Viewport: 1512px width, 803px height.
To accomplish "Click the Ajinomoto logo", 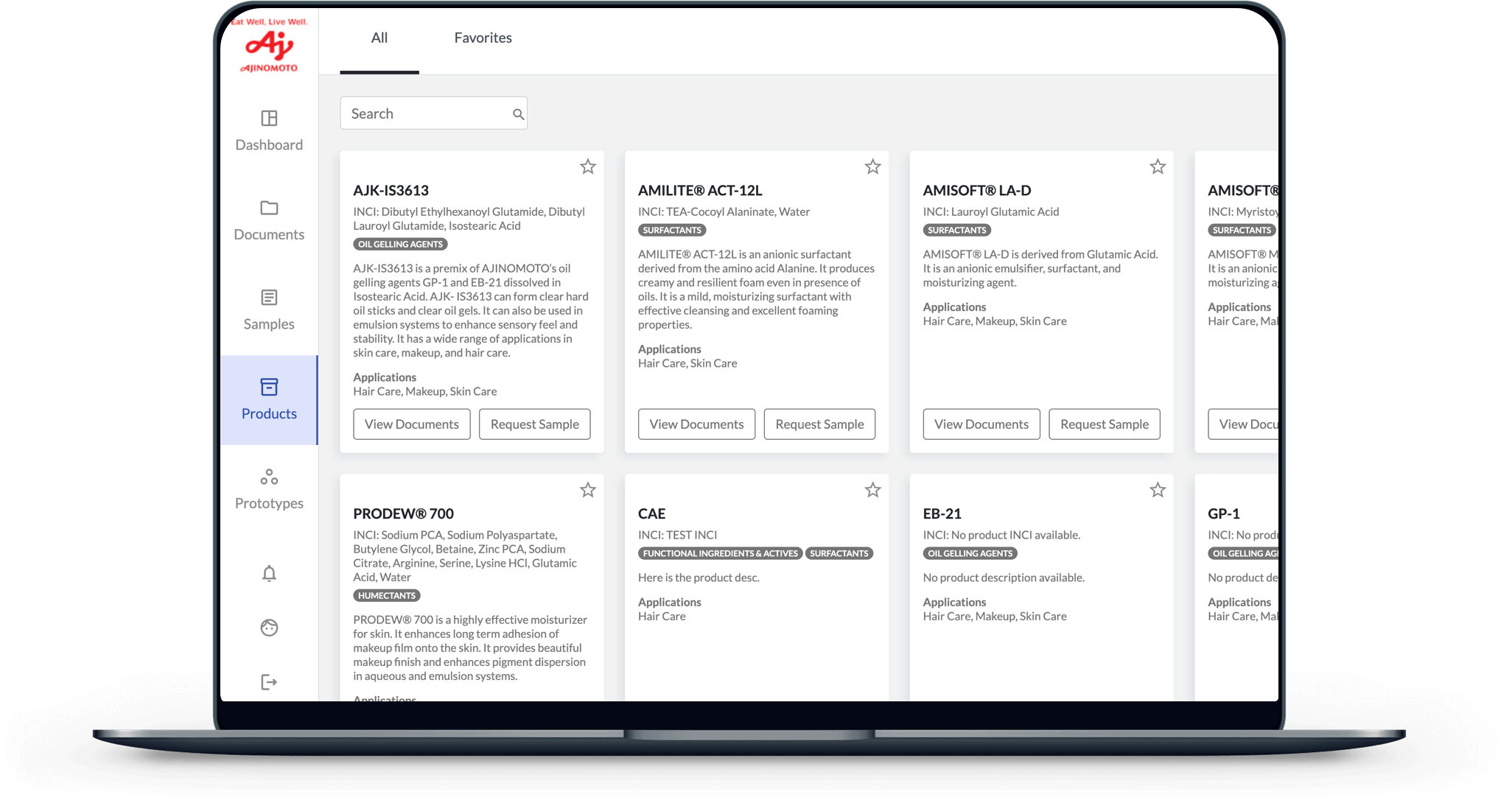I will [269, 45].
